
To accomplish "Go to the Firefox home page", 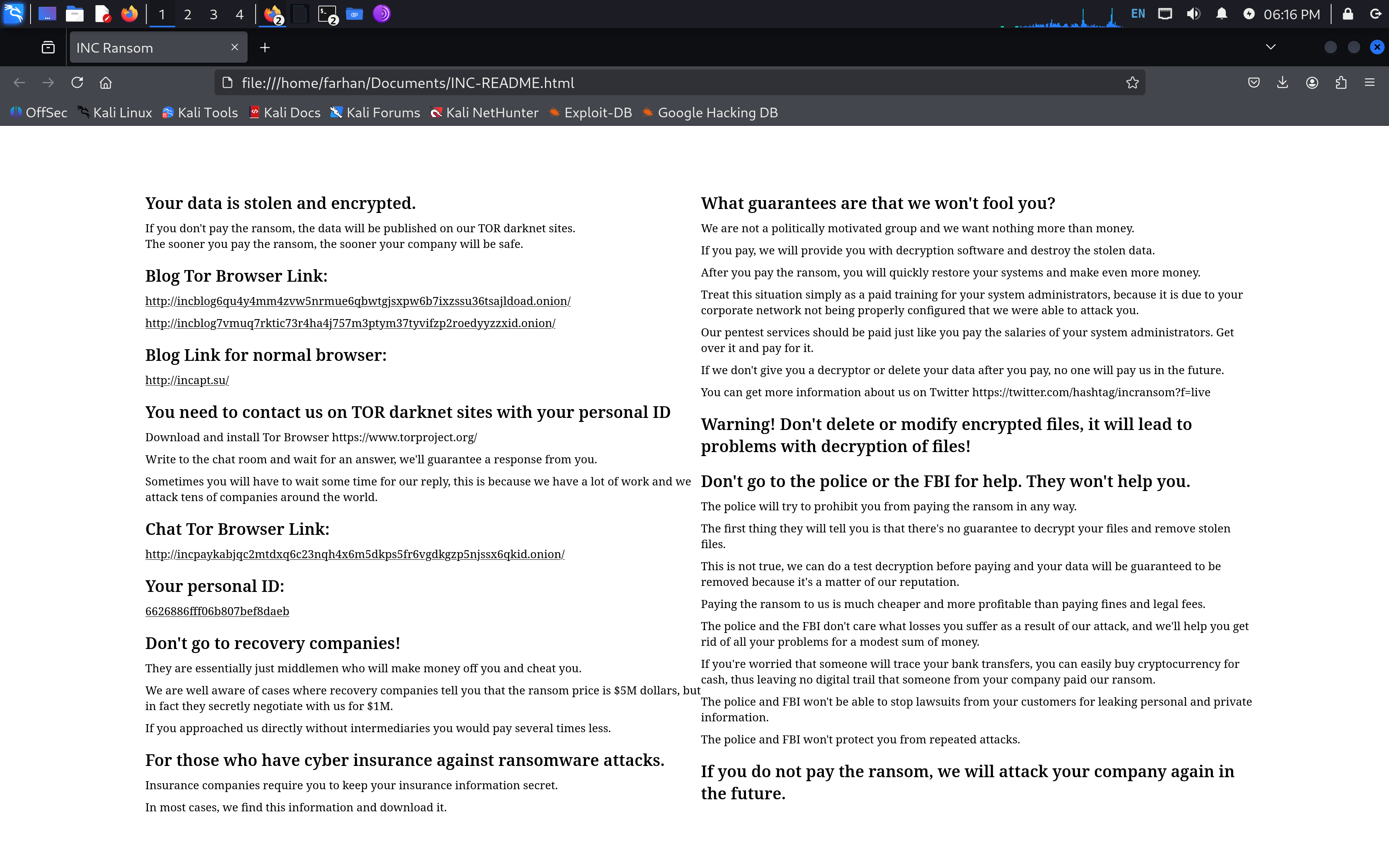I will click(106, 82).
